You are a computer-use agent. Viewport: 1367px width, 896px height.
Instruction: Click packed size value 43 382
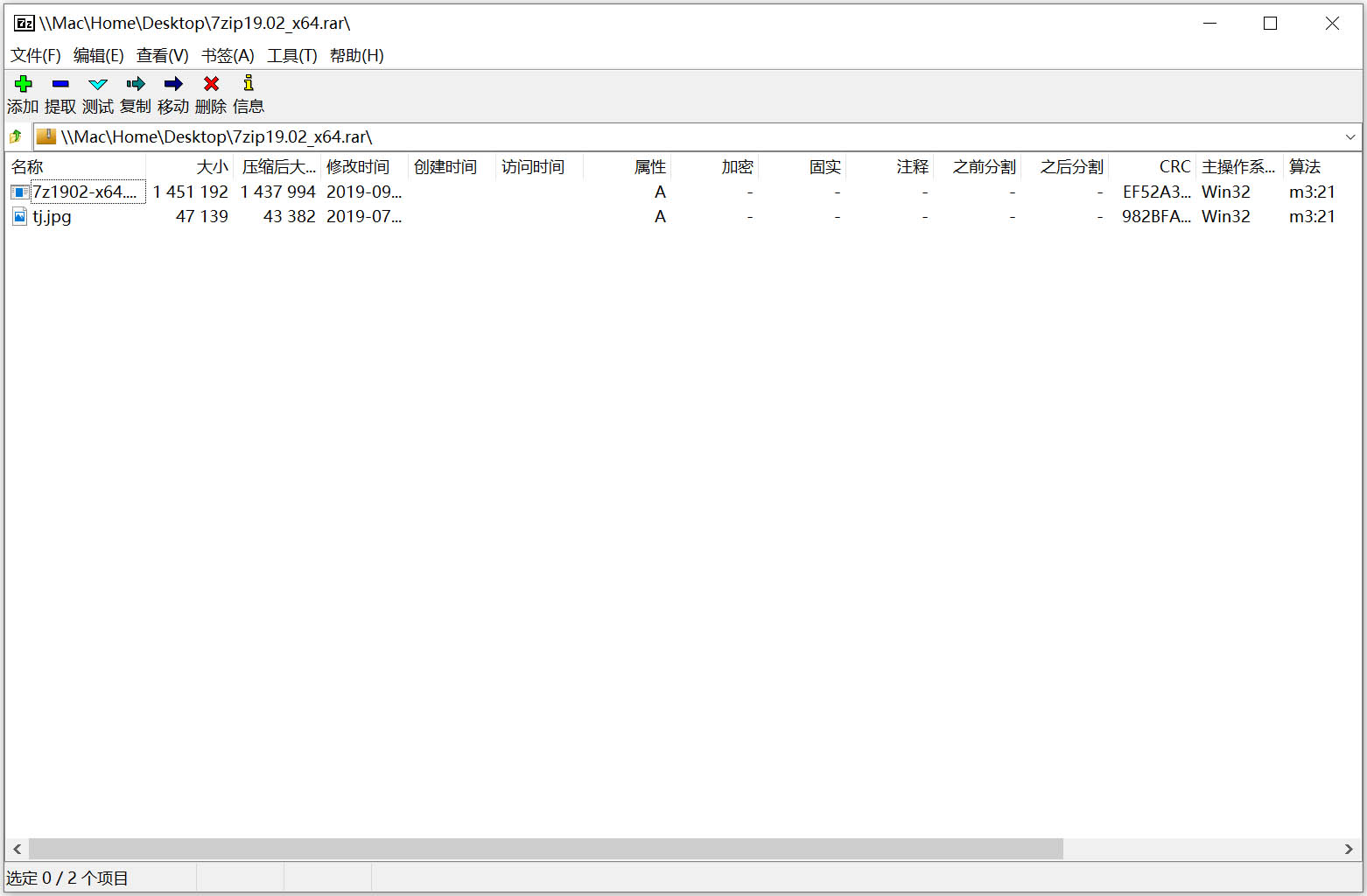[289, 216]
